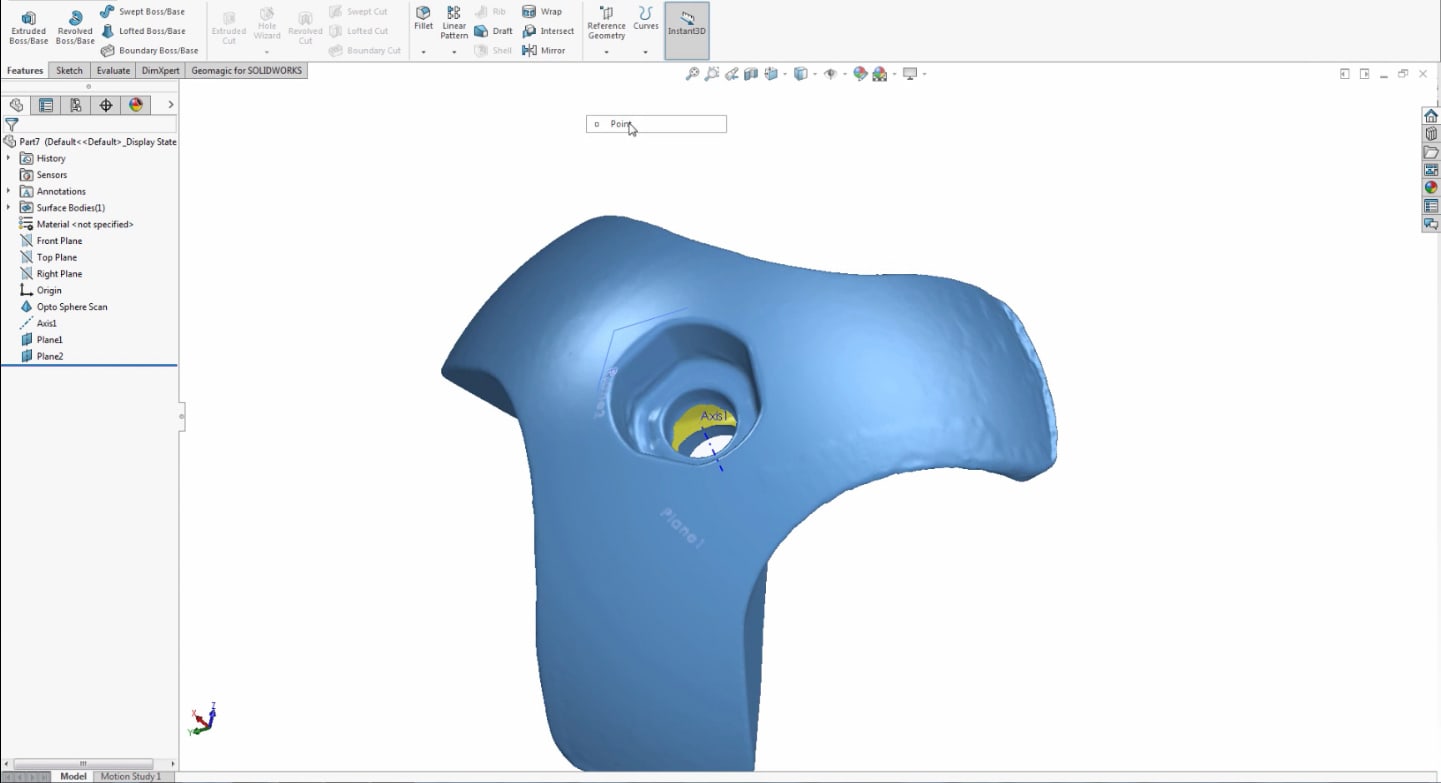Switch to the Sketch tab
Image resolution: width=1441 pixels, height=783 pixels.
[69, 71]
